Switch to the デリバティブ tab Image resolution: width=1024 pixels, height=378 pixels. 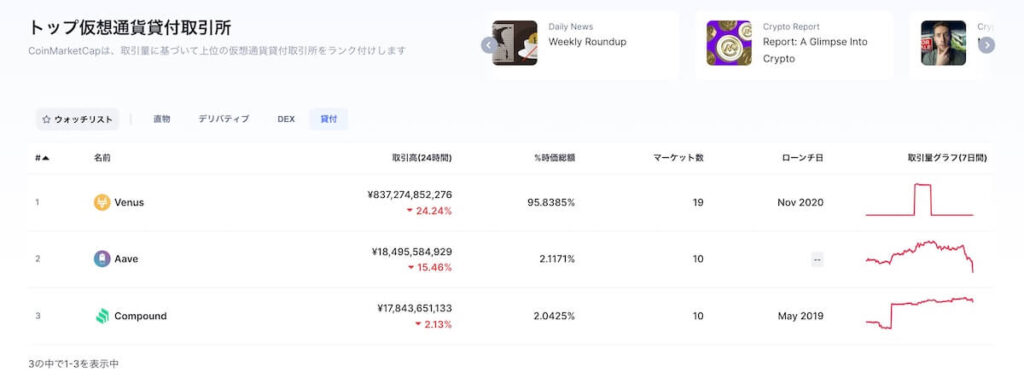click(223, 119)
